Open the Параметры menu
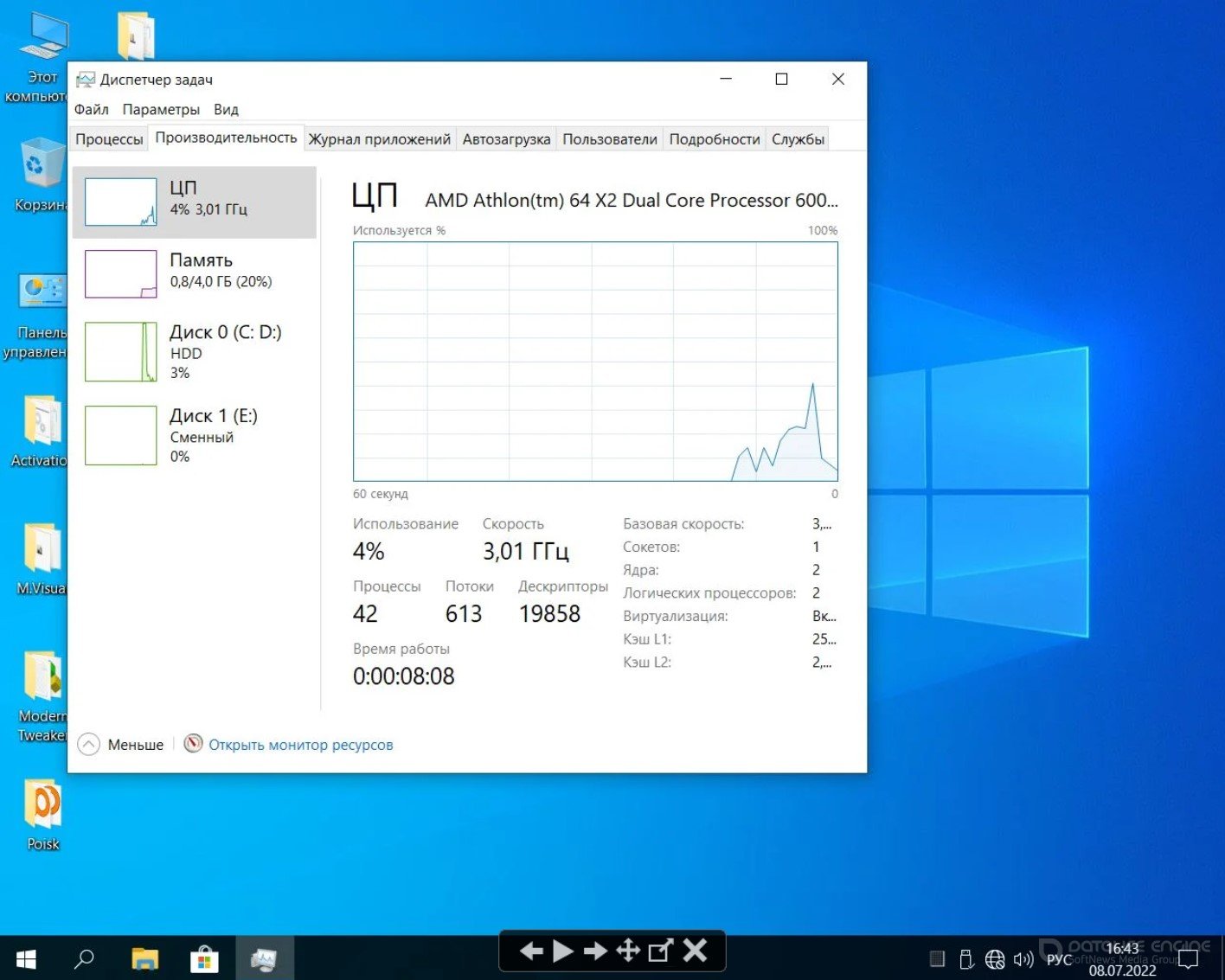 161,109
